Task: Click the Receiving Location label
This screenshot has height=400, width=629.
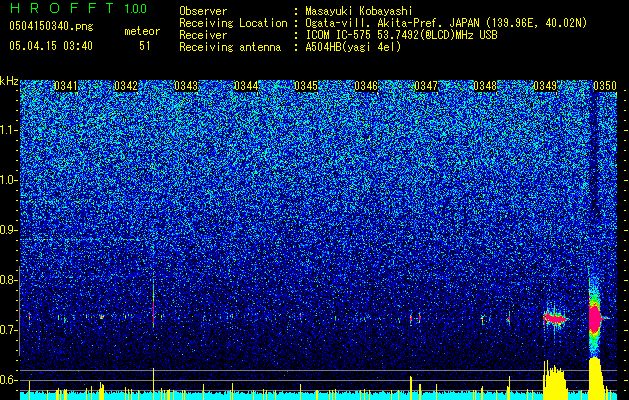Action: click(233, 23)
